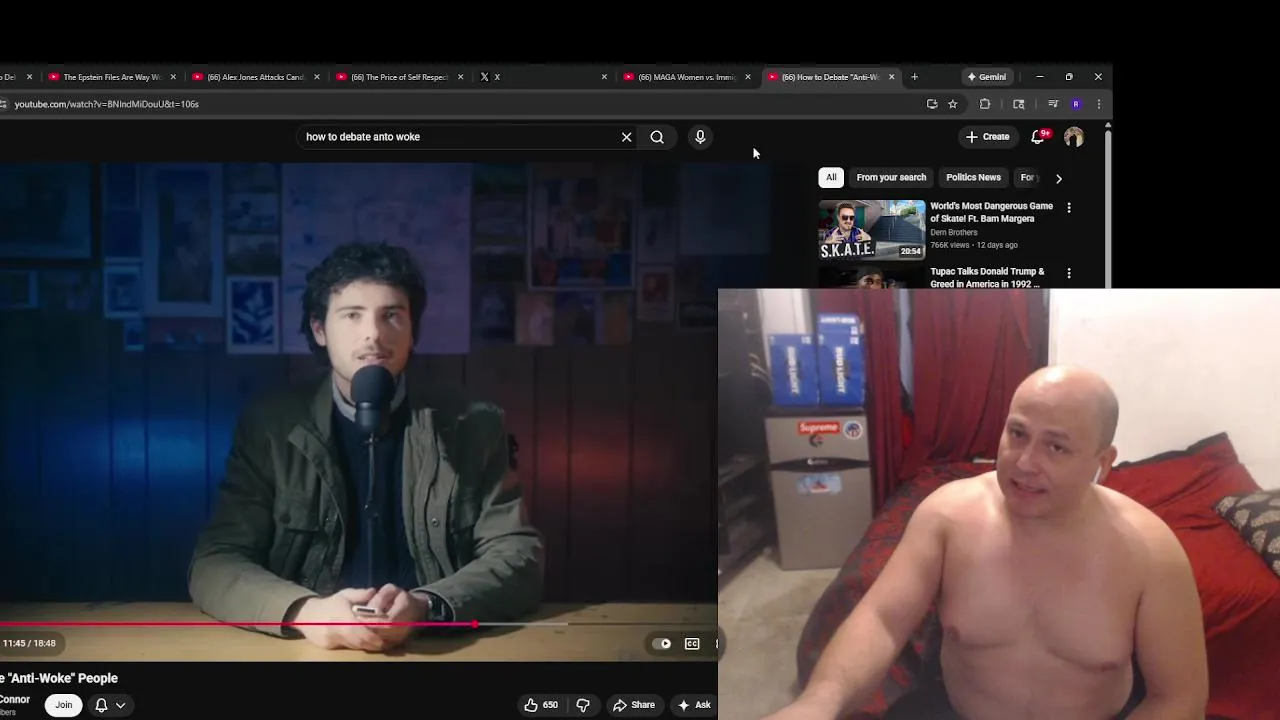Select the From your search chip
The height and width of the screenshot is (720, 1280).
pos(891,177)
